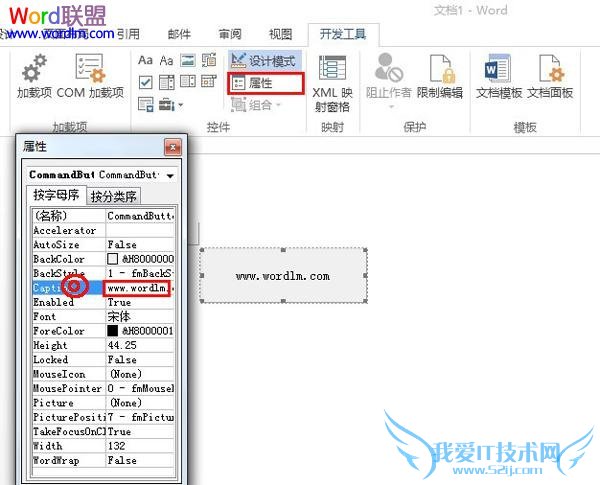Click the BackColor white swatch
Screen dimensions: 600x485
coord(112,259)
